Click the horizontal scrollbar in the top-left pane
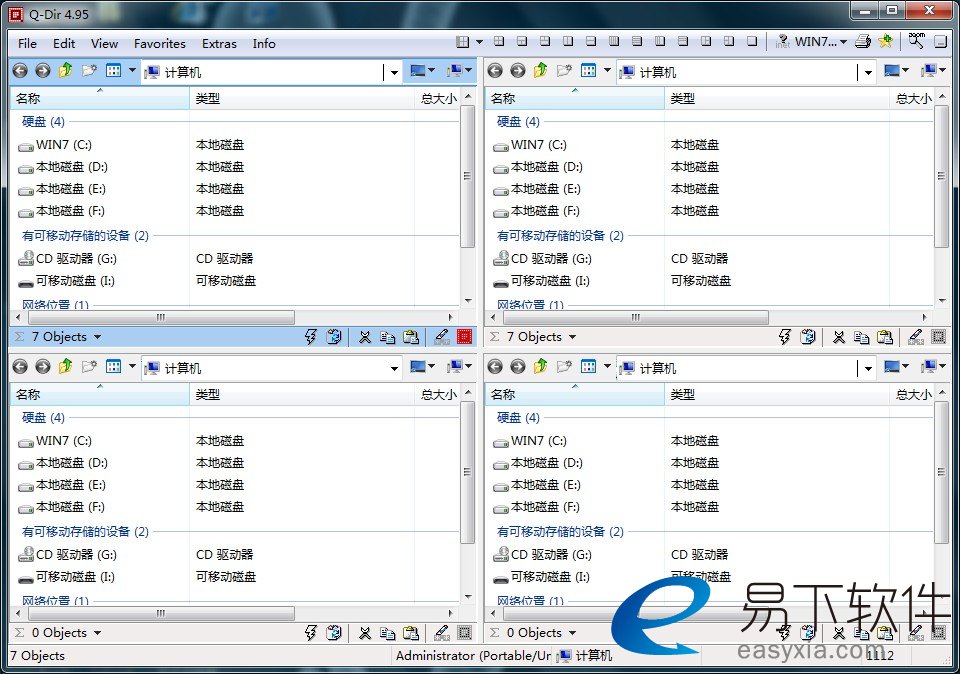The height and width of the screenshot is (674, 960). (x=162, y=317)
